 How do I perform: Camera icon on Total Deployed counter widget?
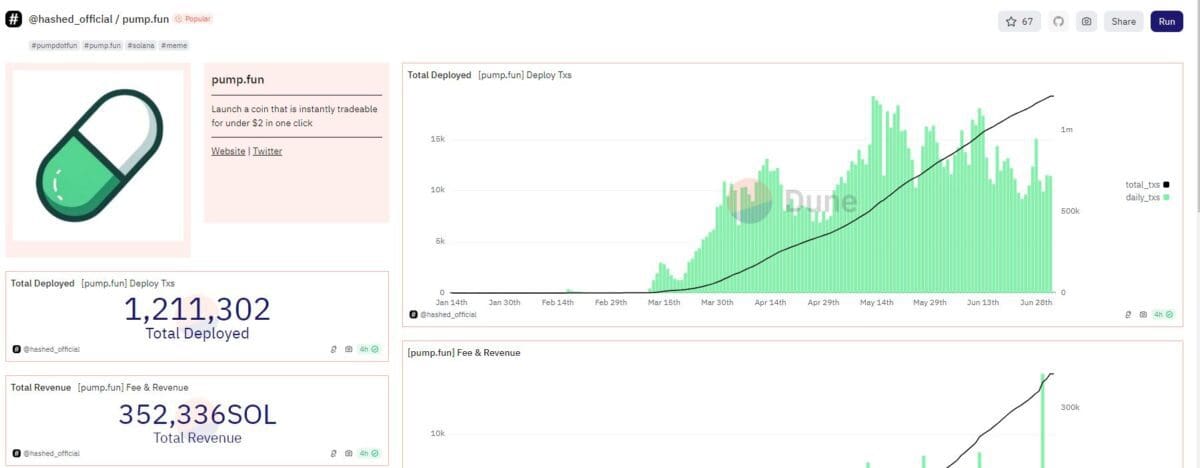(x=348, y=349)
